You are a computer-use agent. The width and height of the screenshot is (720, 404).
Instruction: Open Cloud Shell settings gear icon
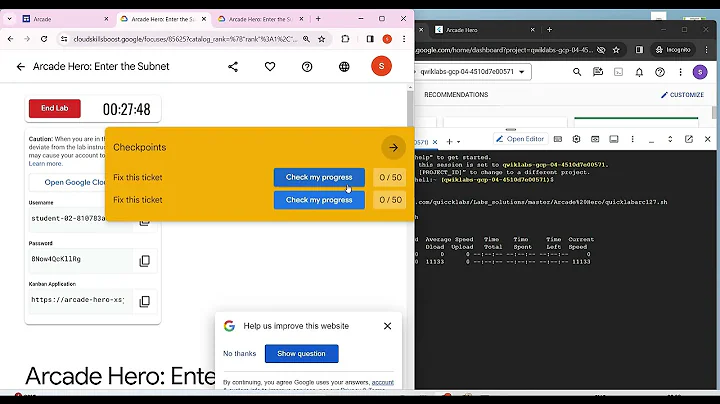point(576,139)
